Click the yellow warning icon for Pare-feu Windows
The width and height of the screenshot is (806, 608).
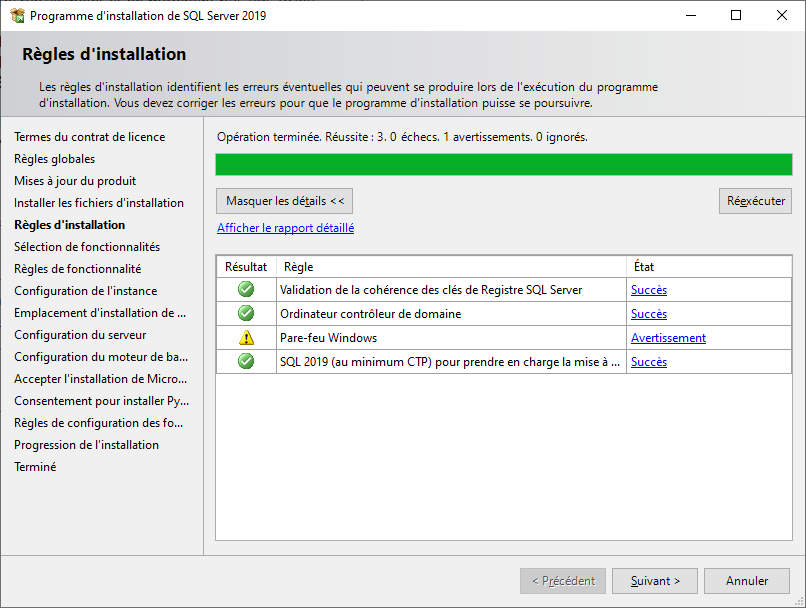pyautogui.click(x=246, y=338)
